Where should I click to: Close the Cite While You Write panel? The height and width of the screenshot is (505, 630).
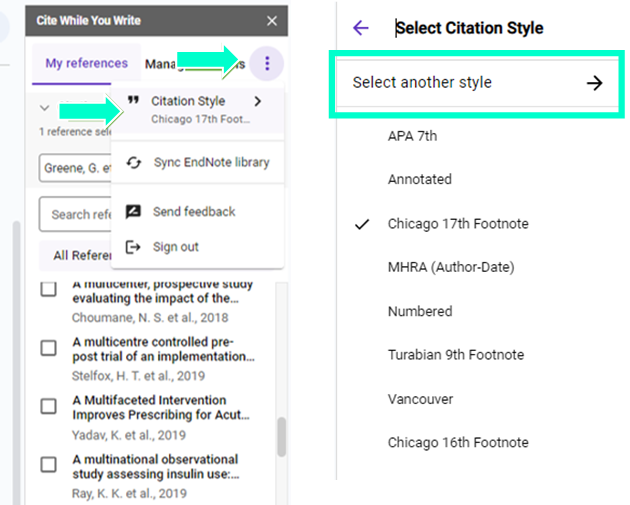tap(272, 21)
